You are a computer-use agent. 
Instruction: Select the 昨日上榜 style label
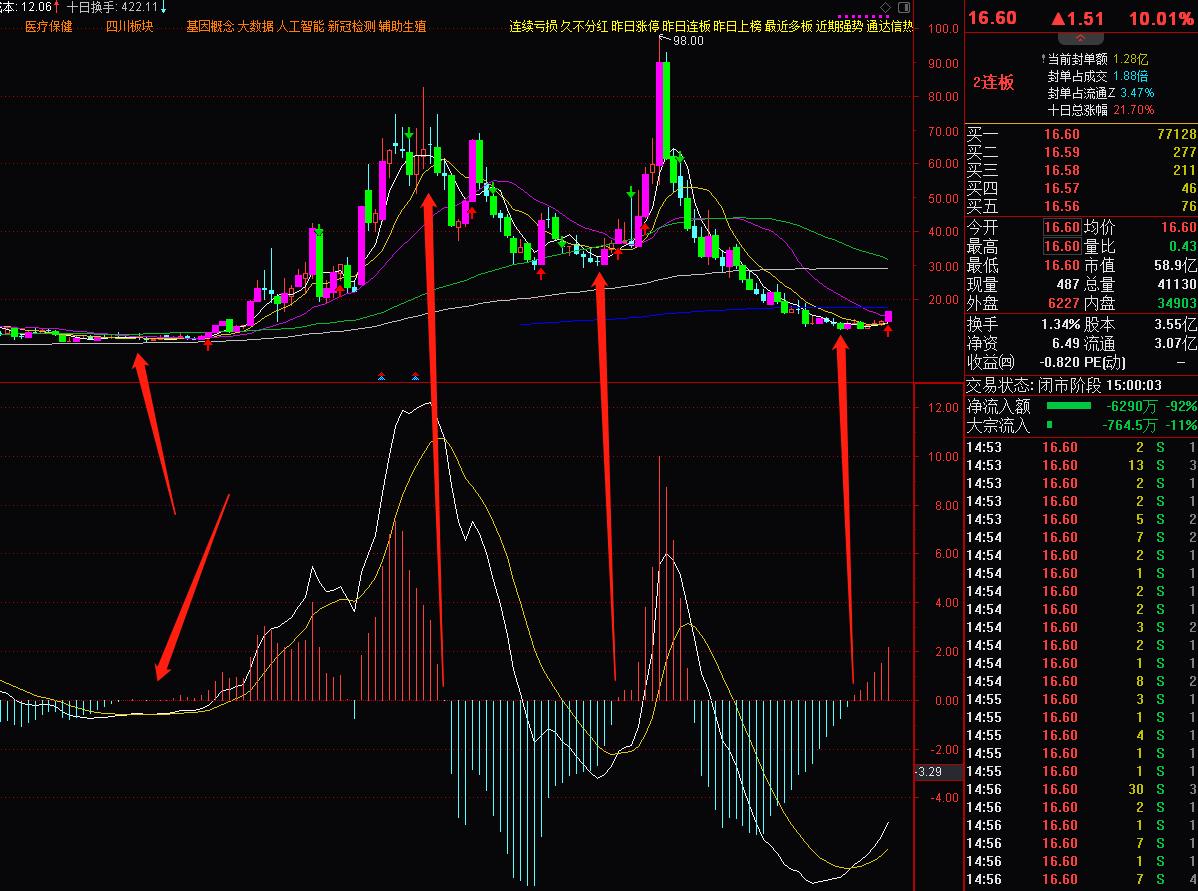(737, 26)
